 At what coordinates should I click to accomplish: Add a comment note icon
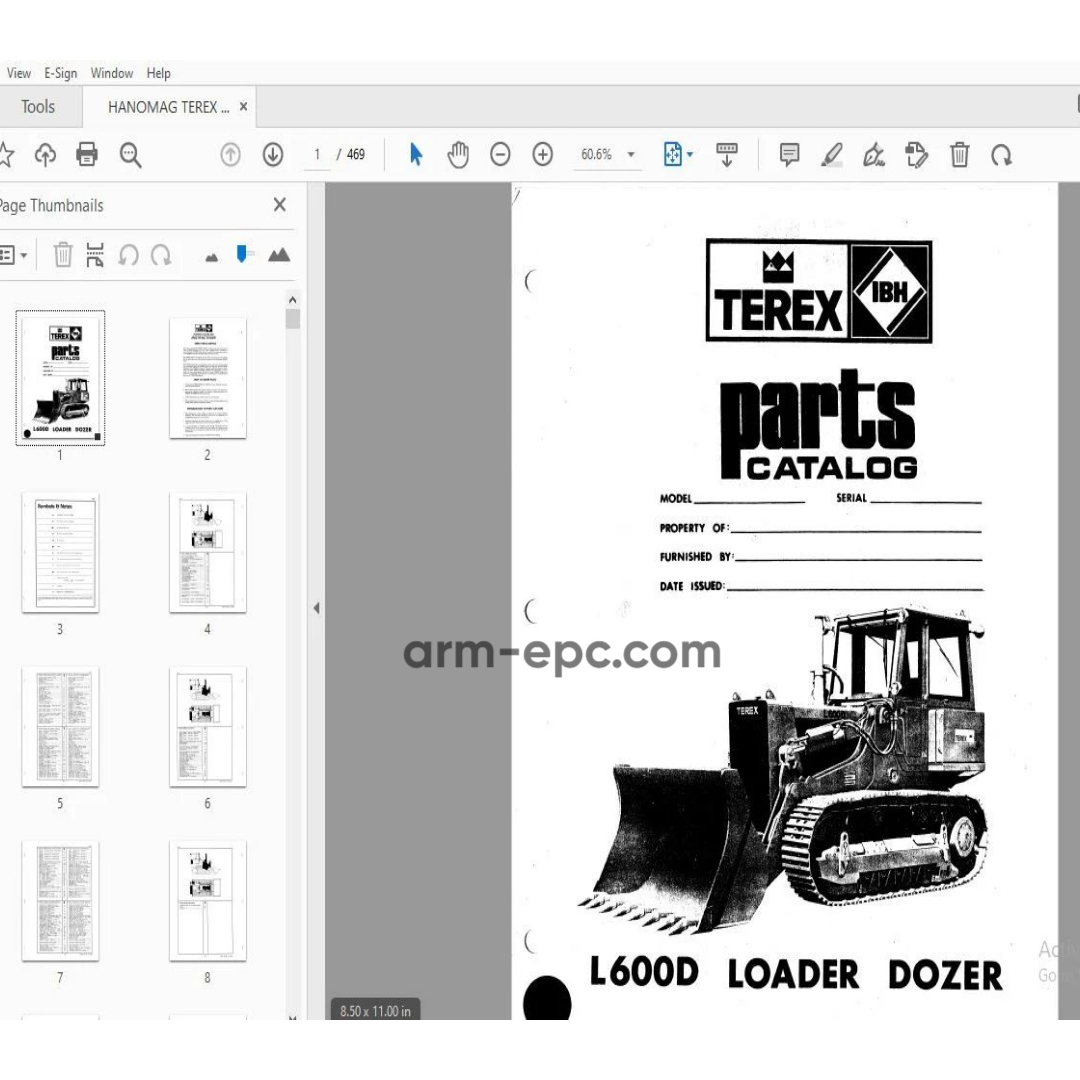click(789, 154)
